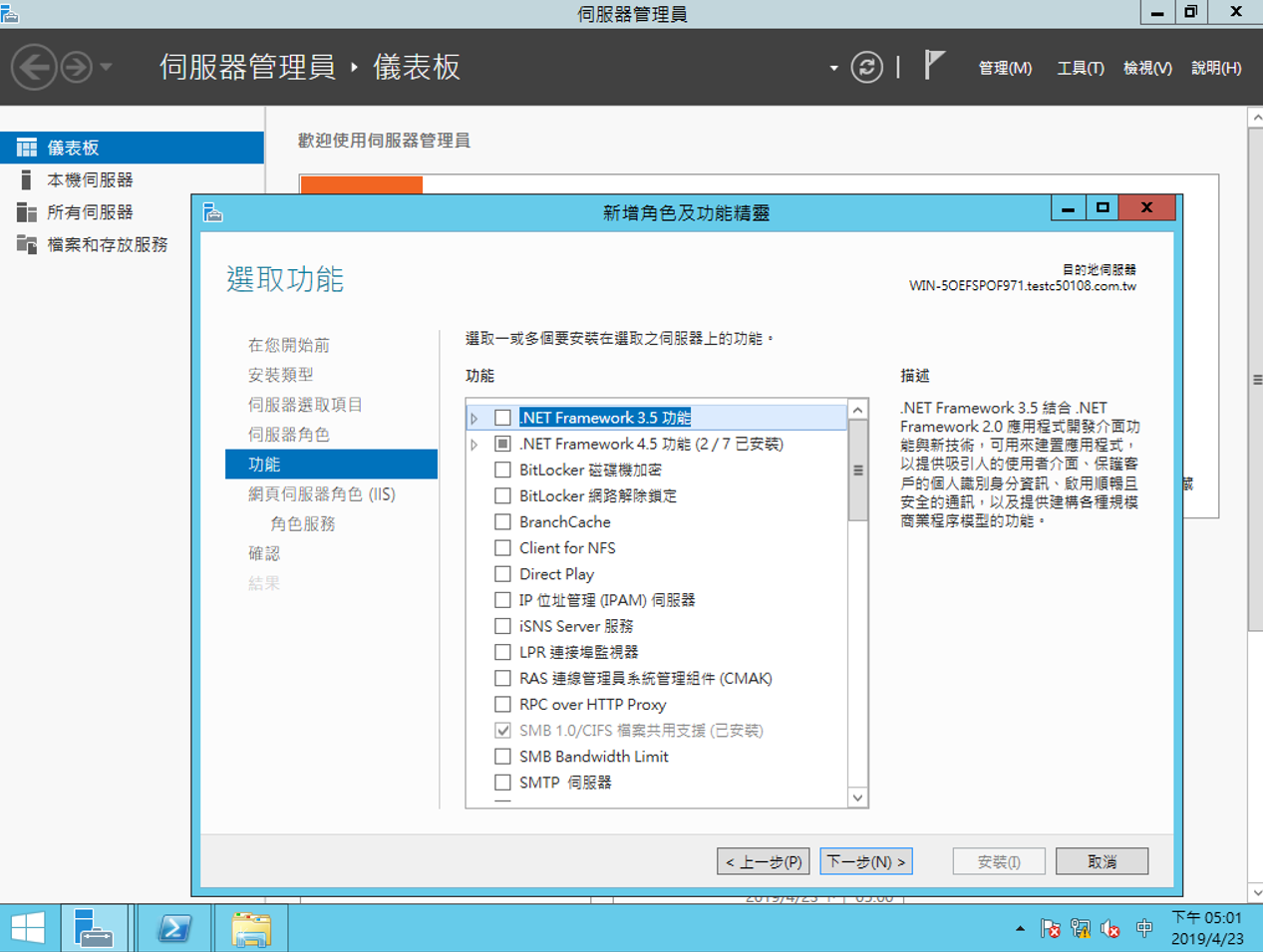Select 儀表板 dashboard icon in sidebar
This screenshot has width=1263, height=952.
(27, 148)
